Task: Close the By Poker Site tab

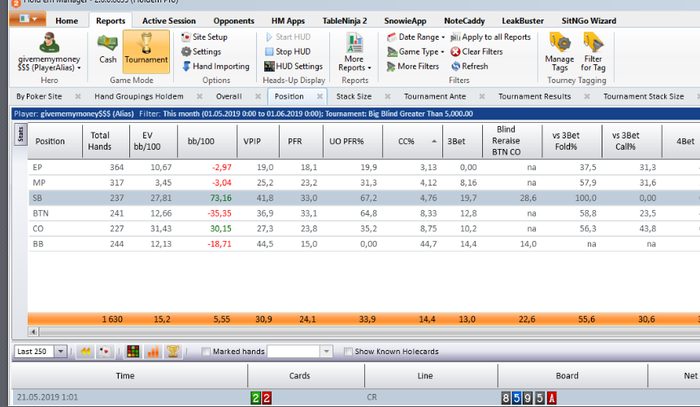Action: (78, 96)
